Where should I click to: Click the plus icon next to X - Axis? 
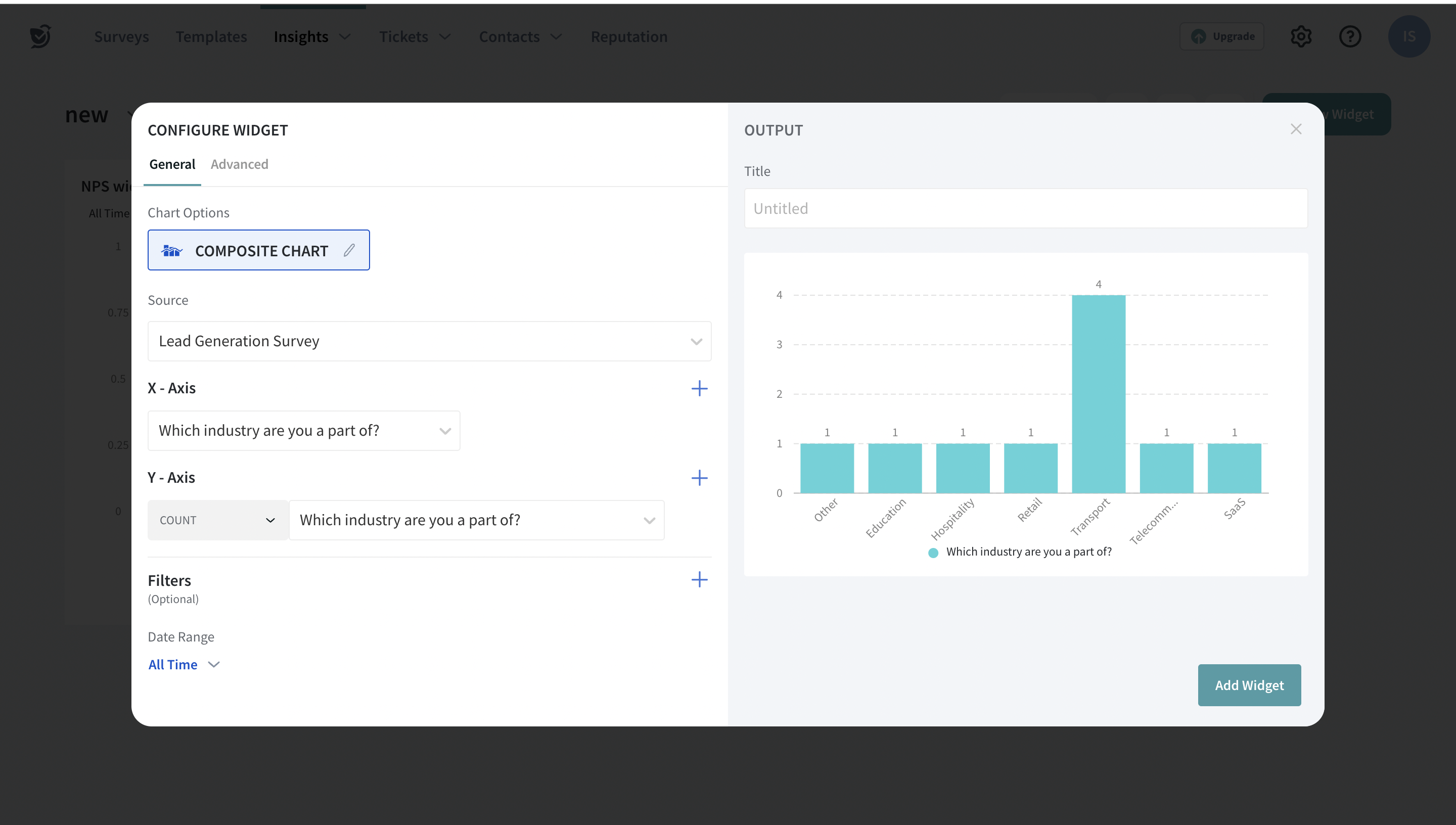point(699,388)
